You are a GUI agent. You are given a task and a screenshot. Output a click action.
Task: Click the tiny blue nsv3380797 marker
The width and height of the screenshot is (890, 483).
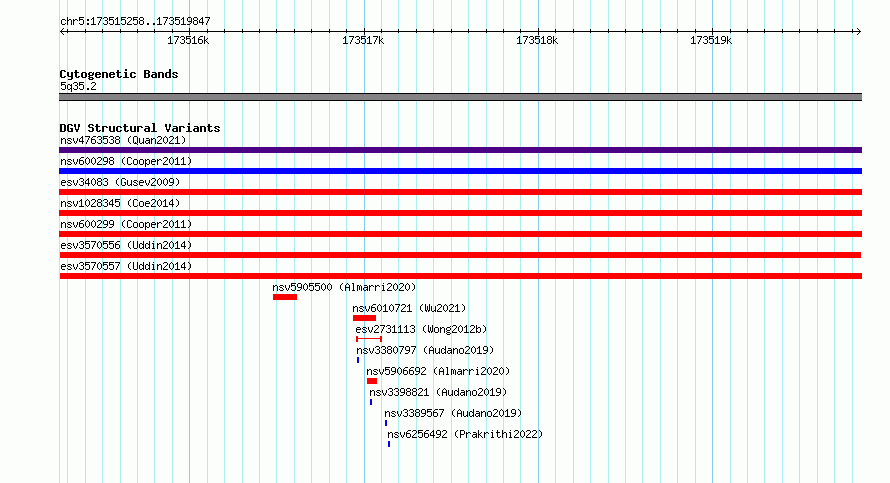pyautogui.click(x=358, y=360)
